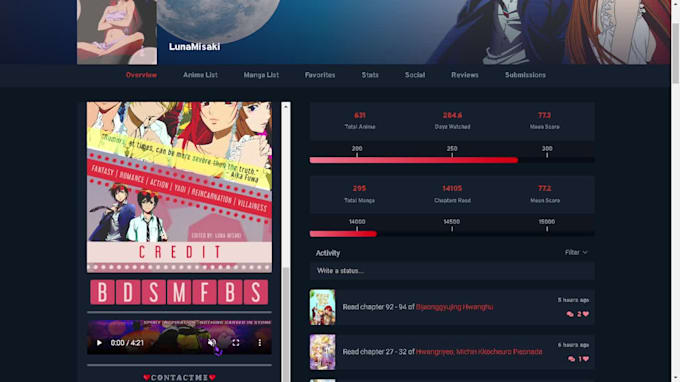The height and width of the screenshot is (382, 680).
Task: Open the Manga List tab
Action: pos(261,75)
